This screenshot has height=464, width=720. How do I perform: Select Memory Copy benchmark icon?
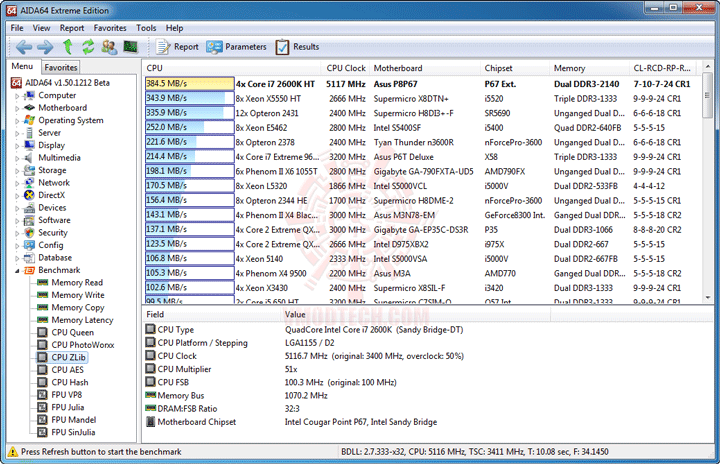click(43, 307)
